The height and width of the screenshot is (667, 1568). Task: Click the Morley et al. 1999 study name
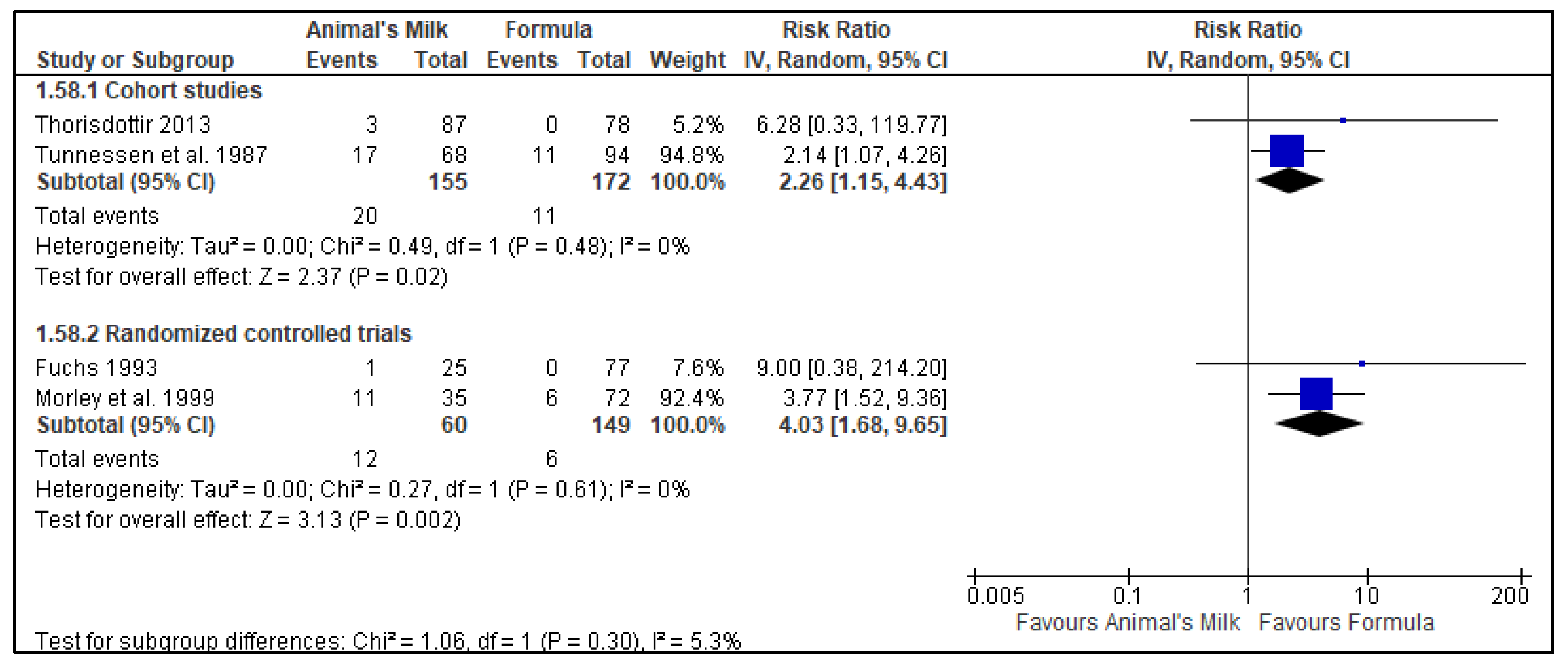[125, 398]
